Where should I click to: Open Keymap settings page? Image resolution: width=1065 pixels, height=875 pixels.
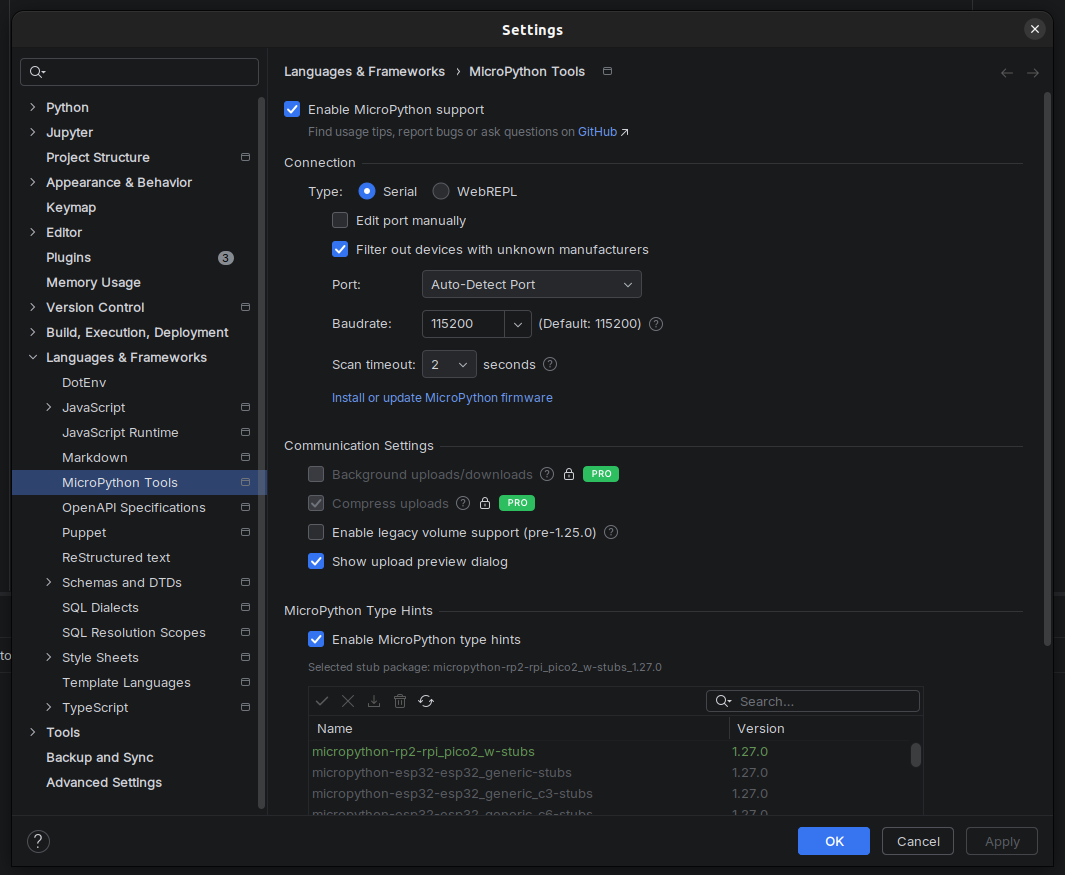pyautogui.click(x=71, y=207)
